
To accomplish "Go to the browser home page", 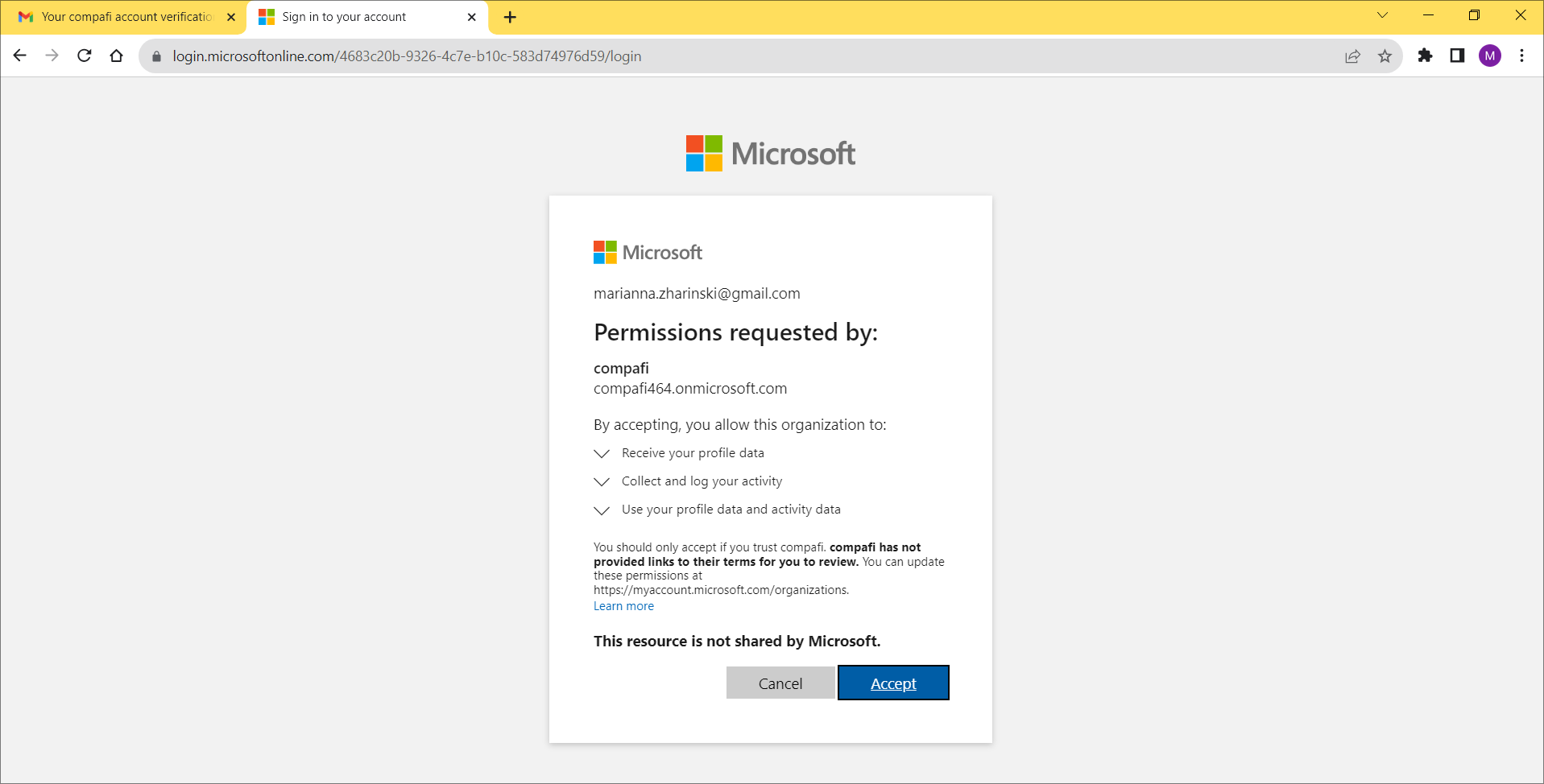I will pos(117,56).
